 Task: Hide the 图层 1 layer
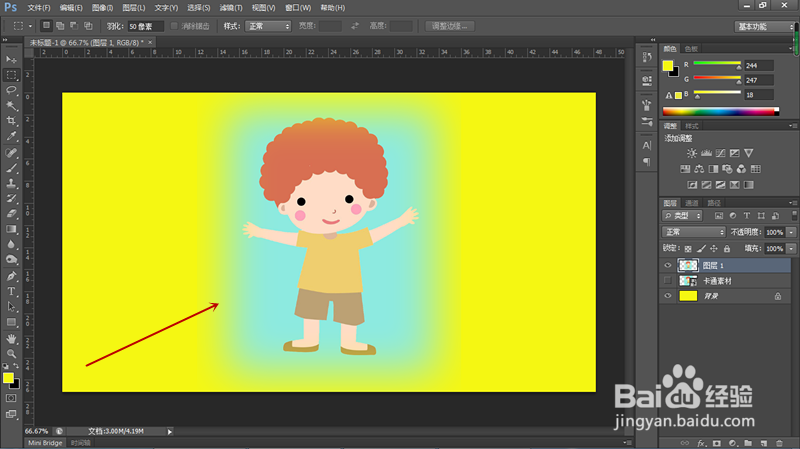[x=667, y=265]
